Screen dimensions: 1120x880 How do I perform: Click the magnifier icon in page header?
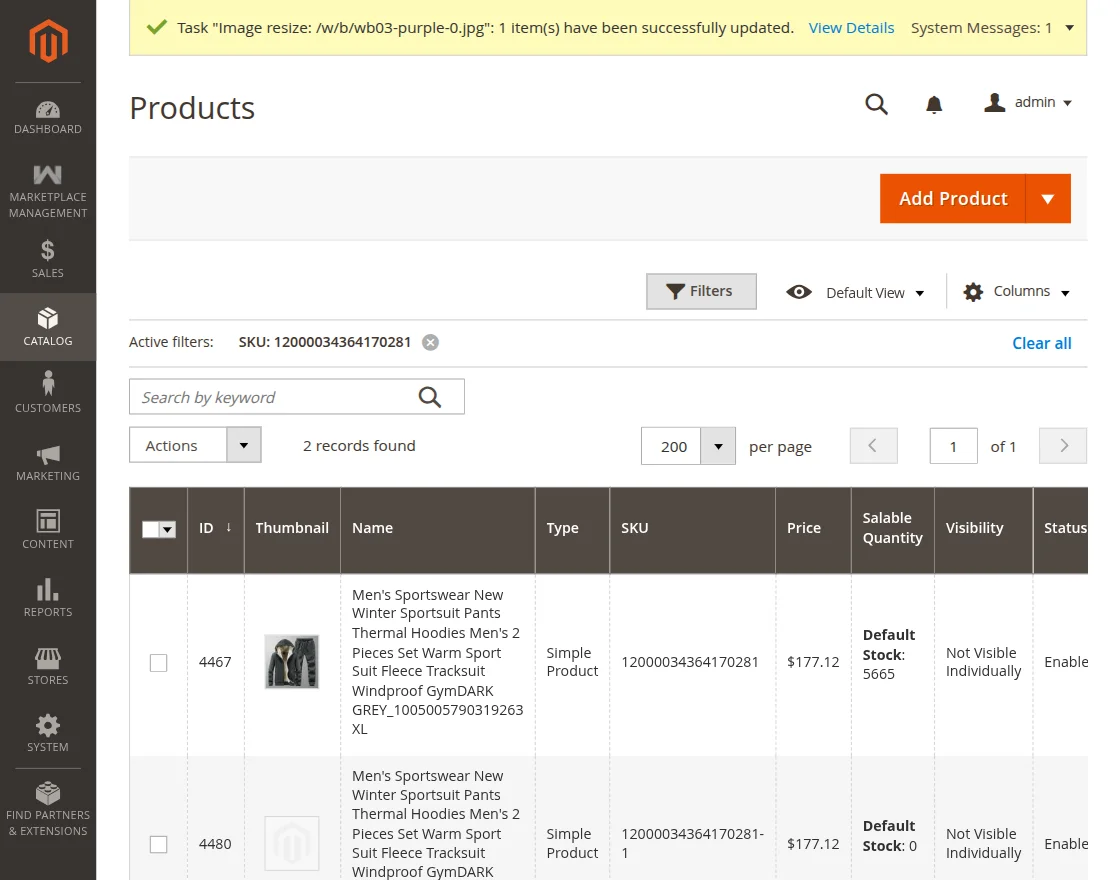click(876, 105)
